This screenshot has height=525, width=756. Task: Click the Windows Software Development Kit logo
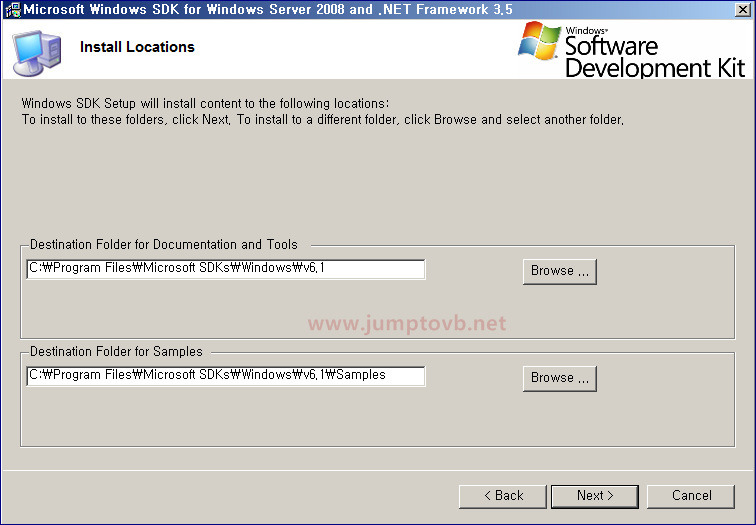coord(631,49)
